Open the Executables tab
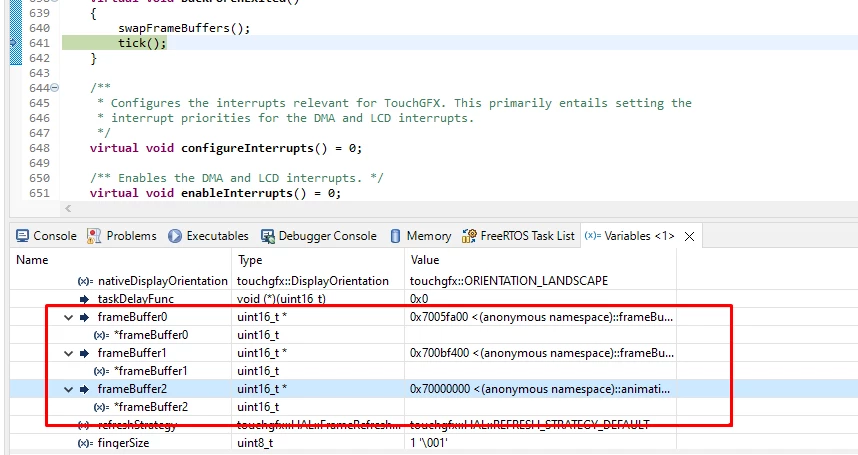Image resolution: width=858 pixels, height=455 pixels. (x=208, y=236)
